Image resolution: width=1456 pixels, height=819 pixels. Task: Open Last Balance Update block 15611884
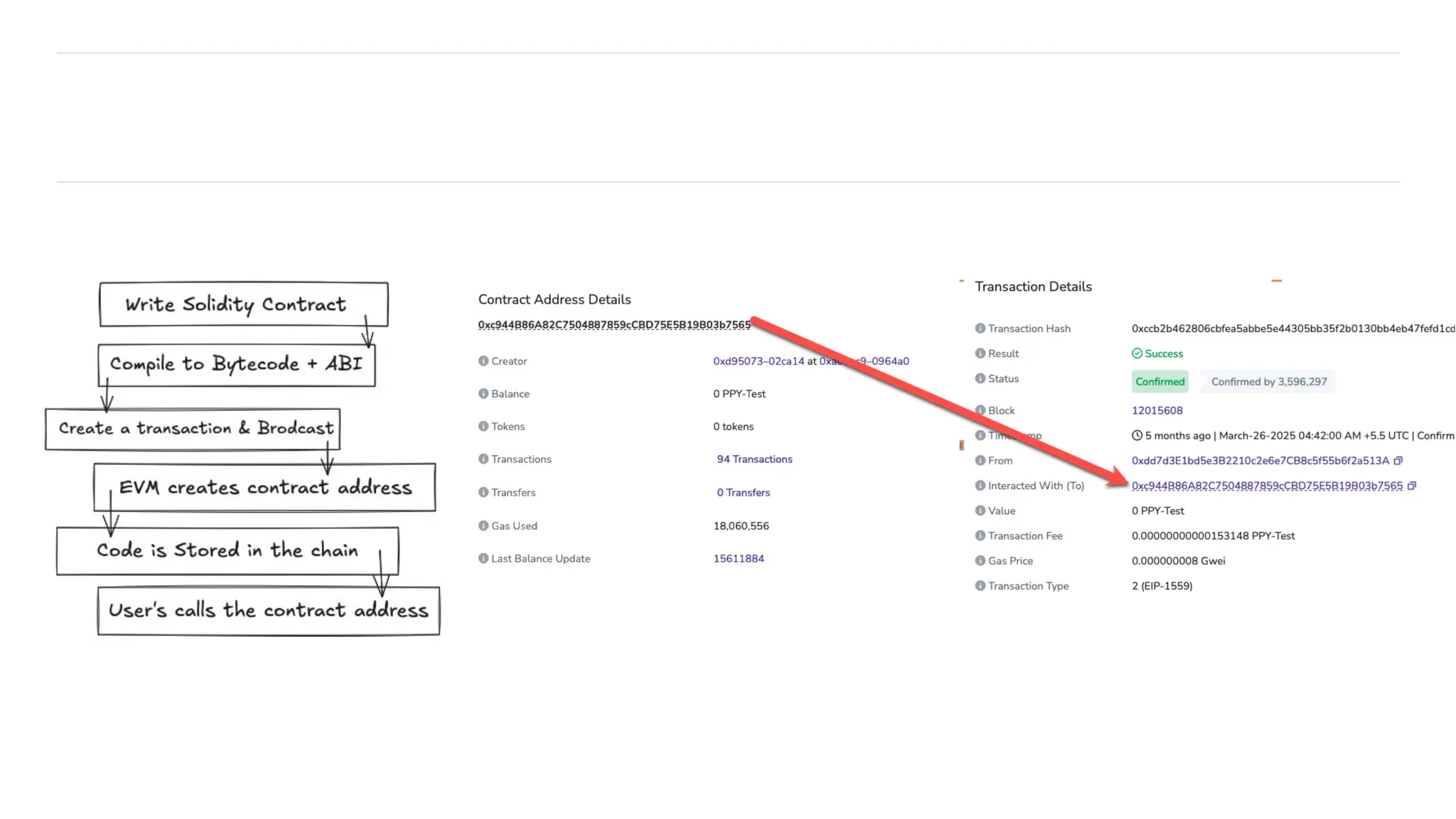point(738,559)
